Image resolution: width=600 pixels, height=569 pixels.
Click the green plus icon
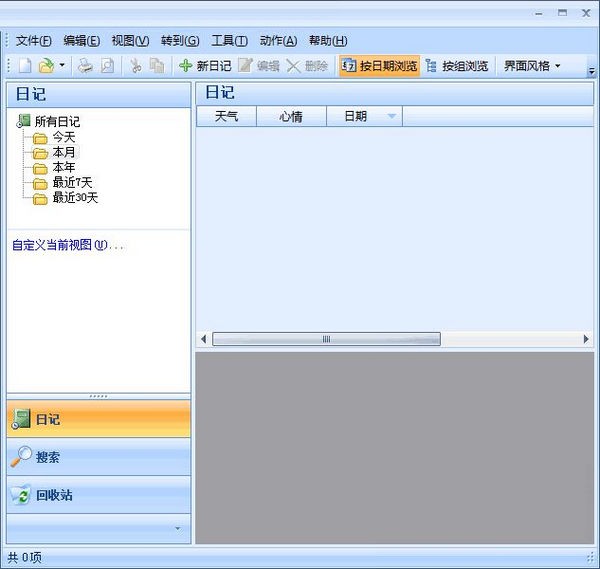186,66
